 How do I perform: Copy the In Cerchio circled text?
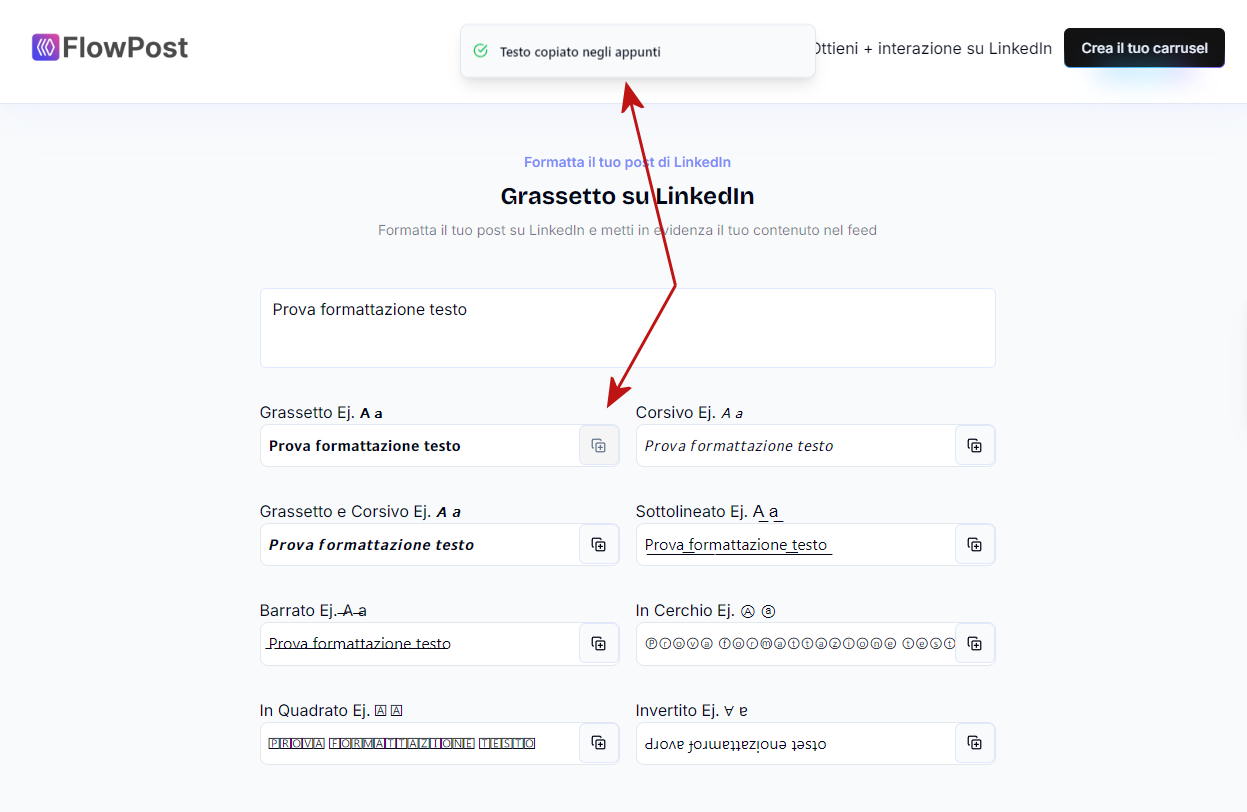(974, 644)
